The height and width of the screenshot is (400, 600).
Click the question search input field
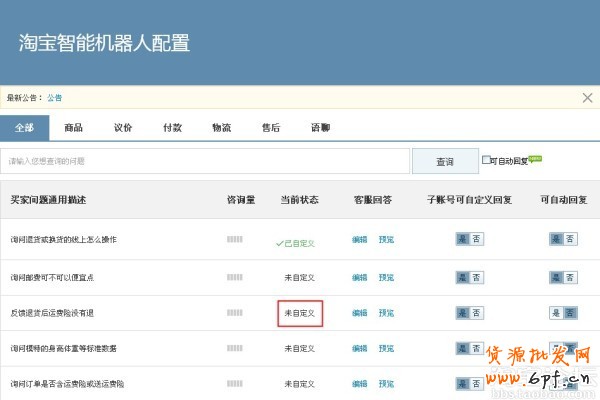(207, 161)
